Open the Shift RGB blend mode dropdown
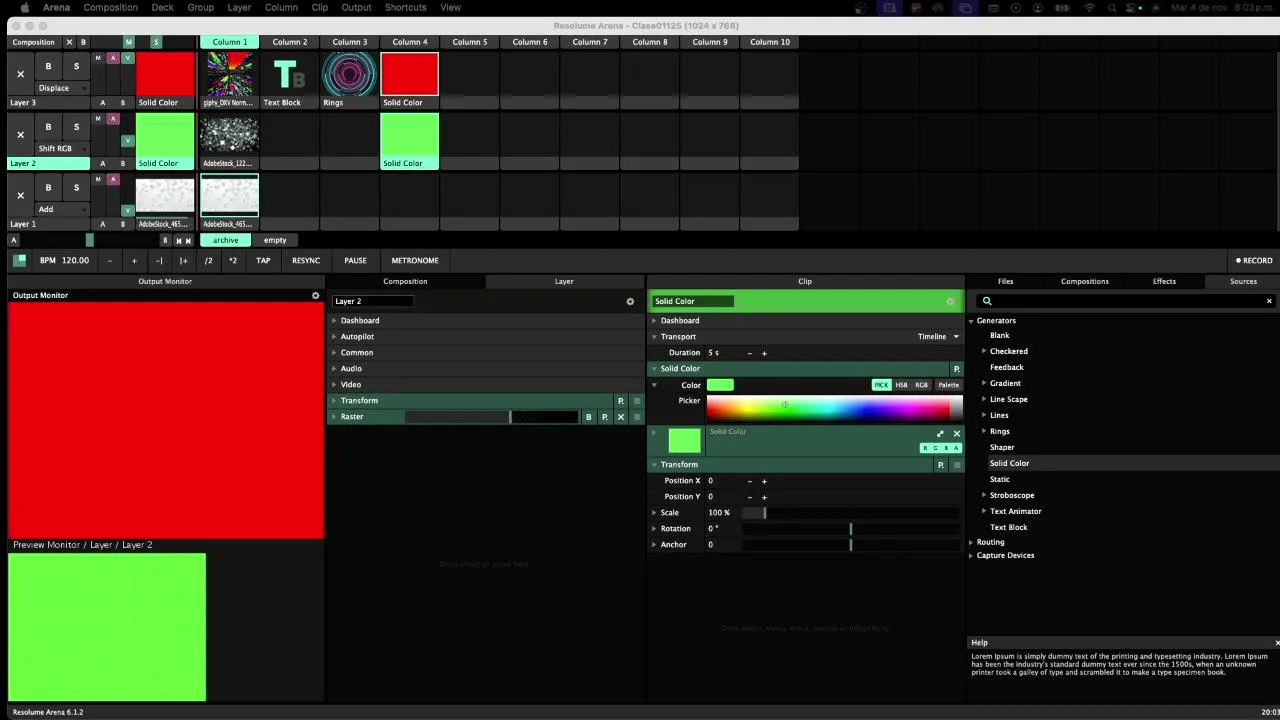This screenshot has height=720, width=1280. click(x=62, y=149)
